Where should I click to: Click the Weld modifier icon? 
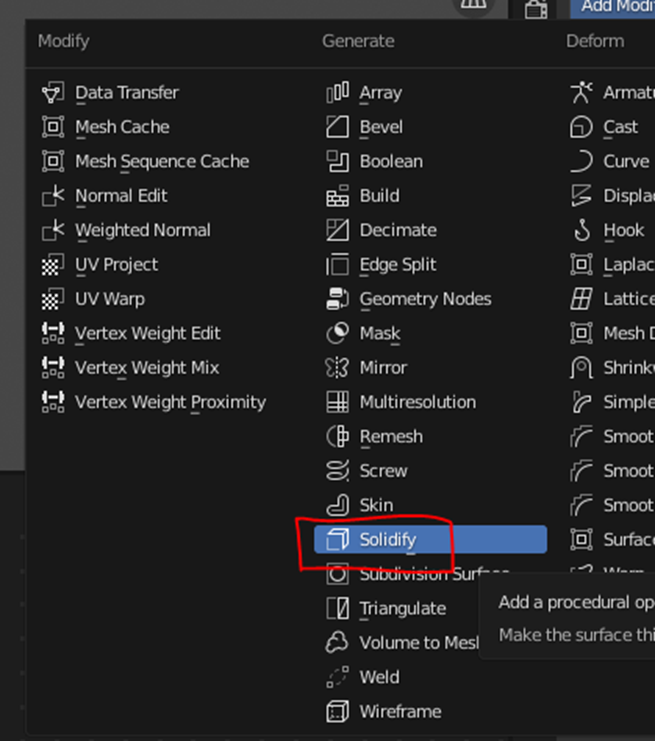point(337,677)
